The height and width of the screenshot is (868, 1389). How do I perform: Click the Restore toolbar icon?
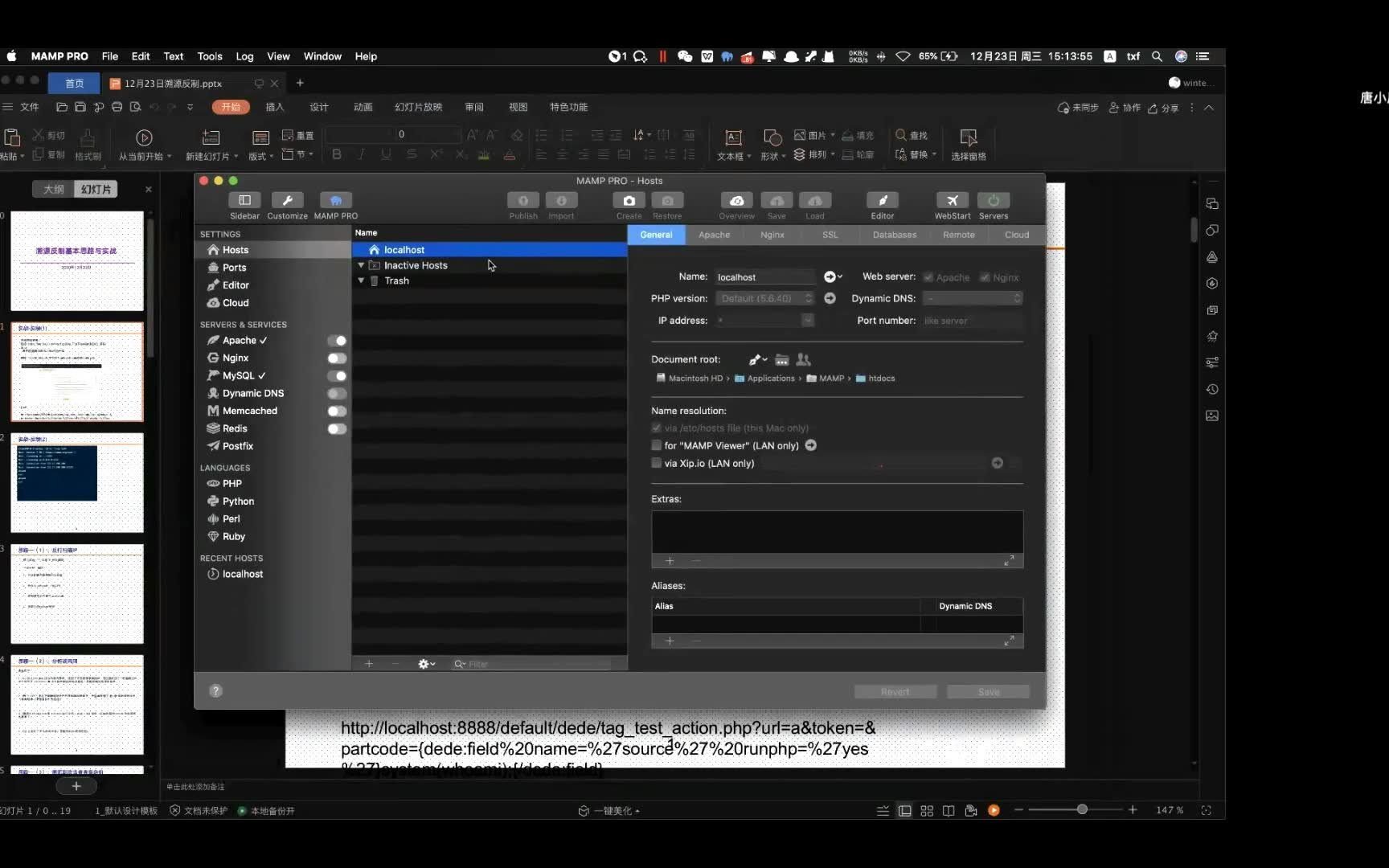click(x=667, y=200)
